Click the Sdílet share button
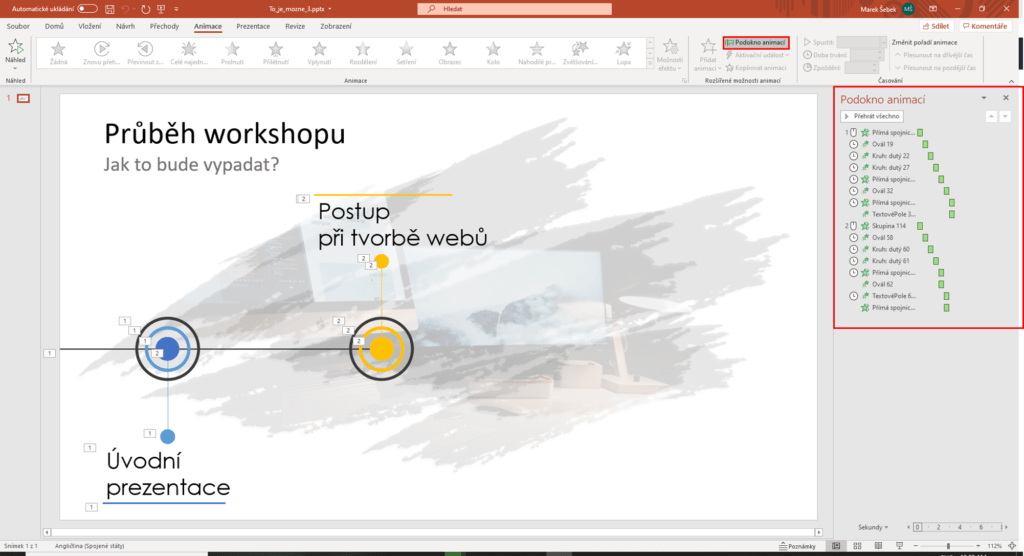Screen dimensions: 1024x556 [x=934, y=25]
